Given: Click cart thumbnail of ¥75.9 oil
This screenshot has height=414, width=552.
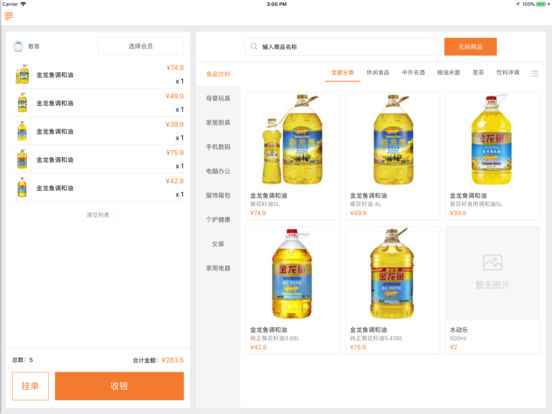Looking at the screenshot, I should click(22, 159).
